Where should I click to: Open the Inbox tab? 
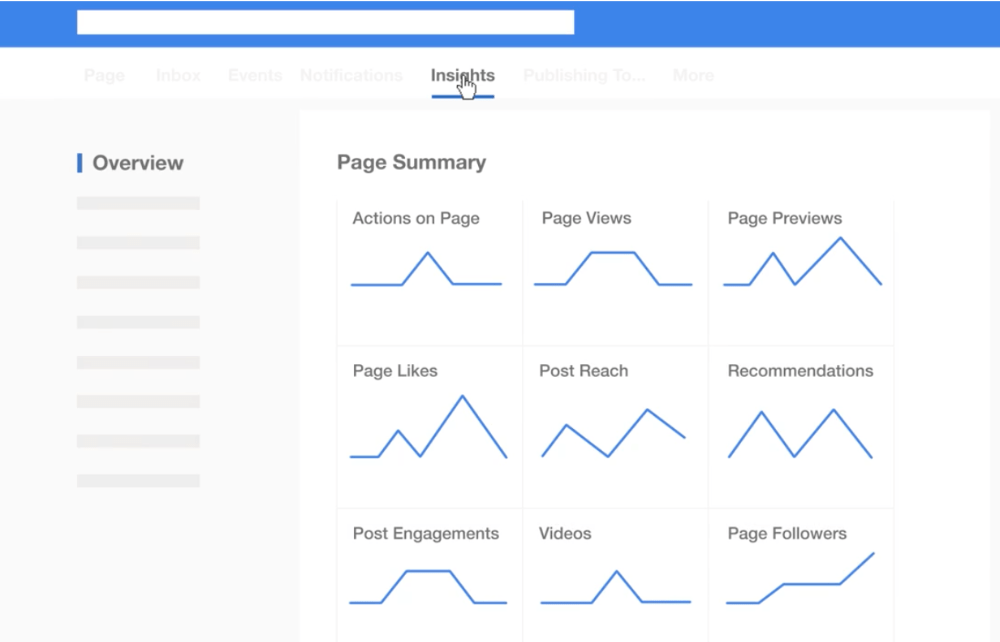(178, 76)
